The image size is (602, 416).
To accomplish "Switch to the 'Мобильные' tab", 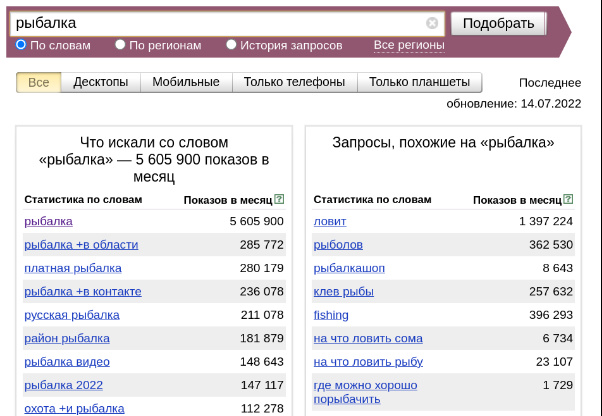I will click(186, 83).
